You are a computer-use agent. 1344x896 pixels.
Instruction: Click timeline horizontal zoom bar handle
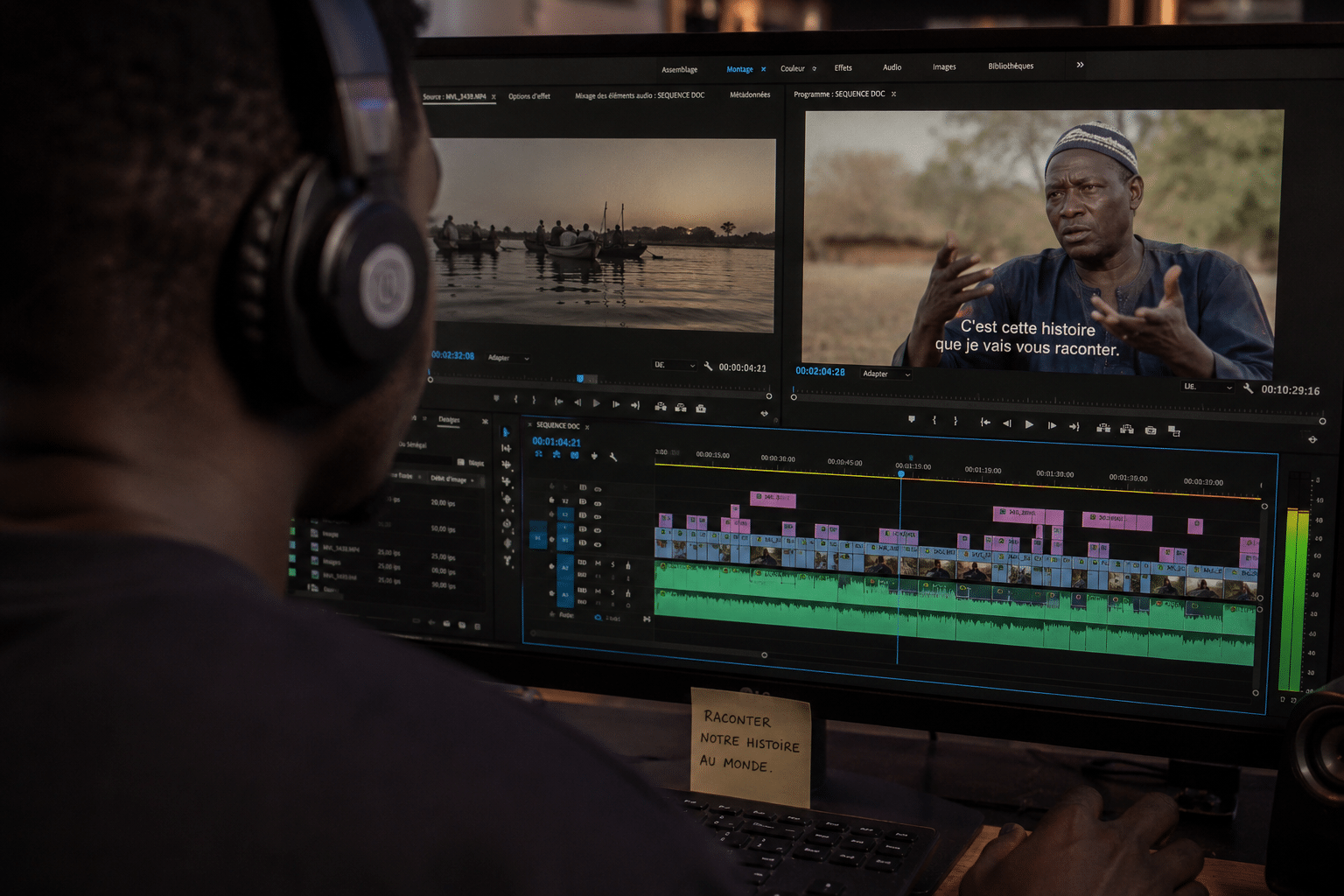[x=765, y=654]
